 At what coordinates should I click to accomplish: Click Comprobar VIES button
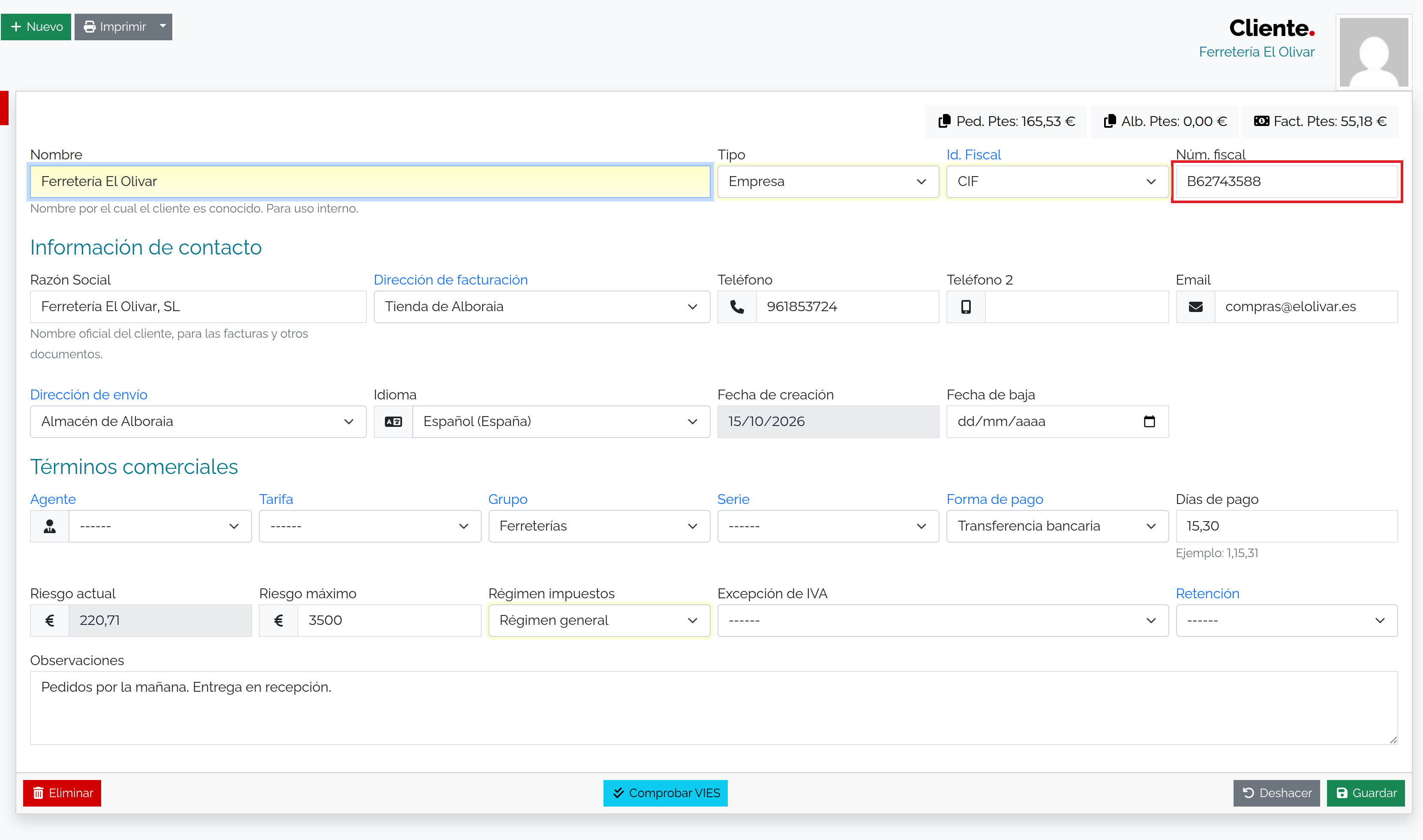[x=666, y=793]
